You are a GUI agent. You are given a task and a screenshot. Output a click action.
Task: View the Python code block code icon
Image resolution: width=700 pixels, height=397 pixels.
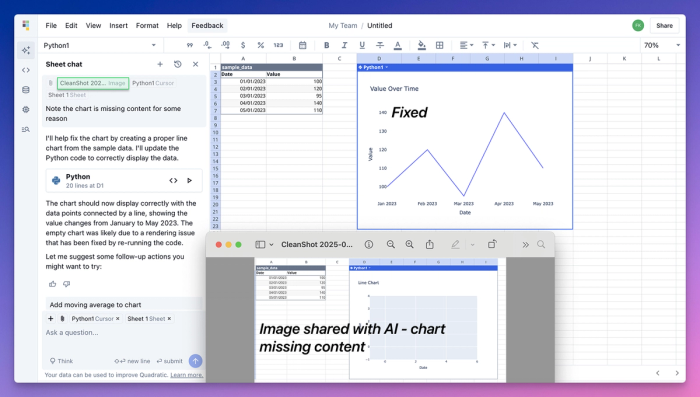click(173, 180)
